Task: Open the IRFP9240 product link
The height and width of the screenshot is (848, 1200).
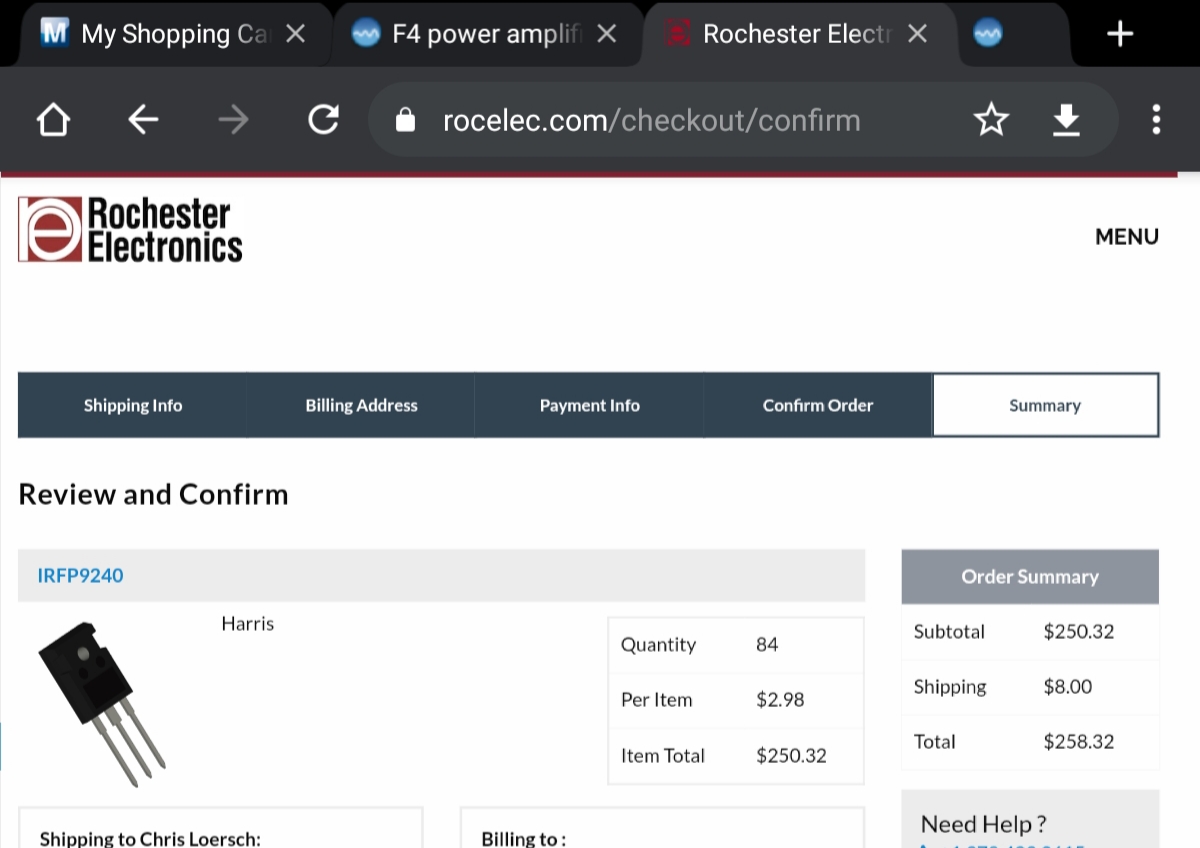Action: pos(80,575)
